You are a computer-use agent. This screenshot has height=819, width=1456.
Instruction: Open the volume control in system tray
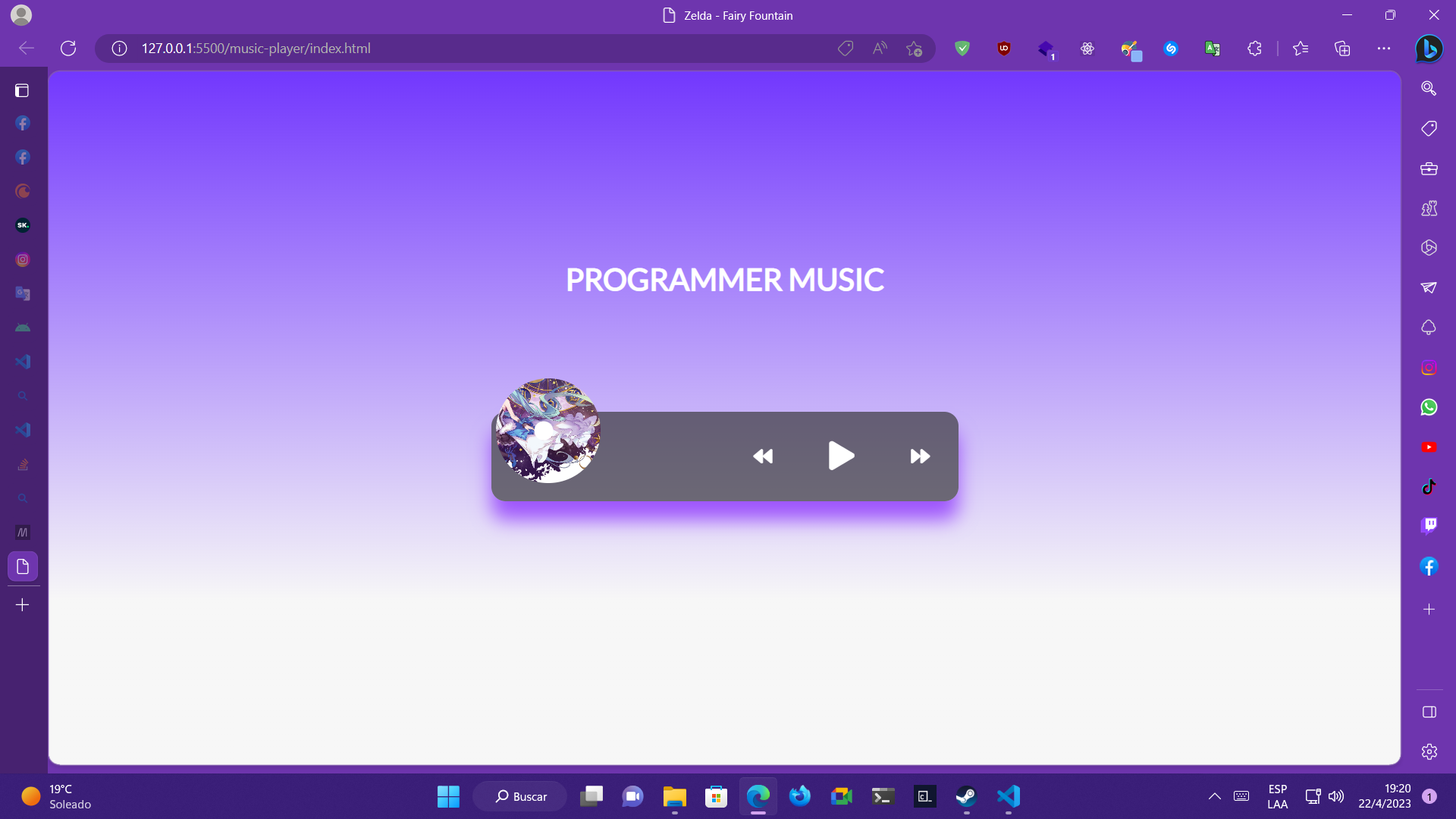1336,796
